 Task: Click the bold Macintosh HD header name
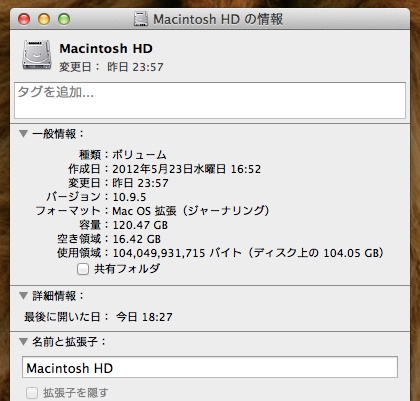(106, 49)
